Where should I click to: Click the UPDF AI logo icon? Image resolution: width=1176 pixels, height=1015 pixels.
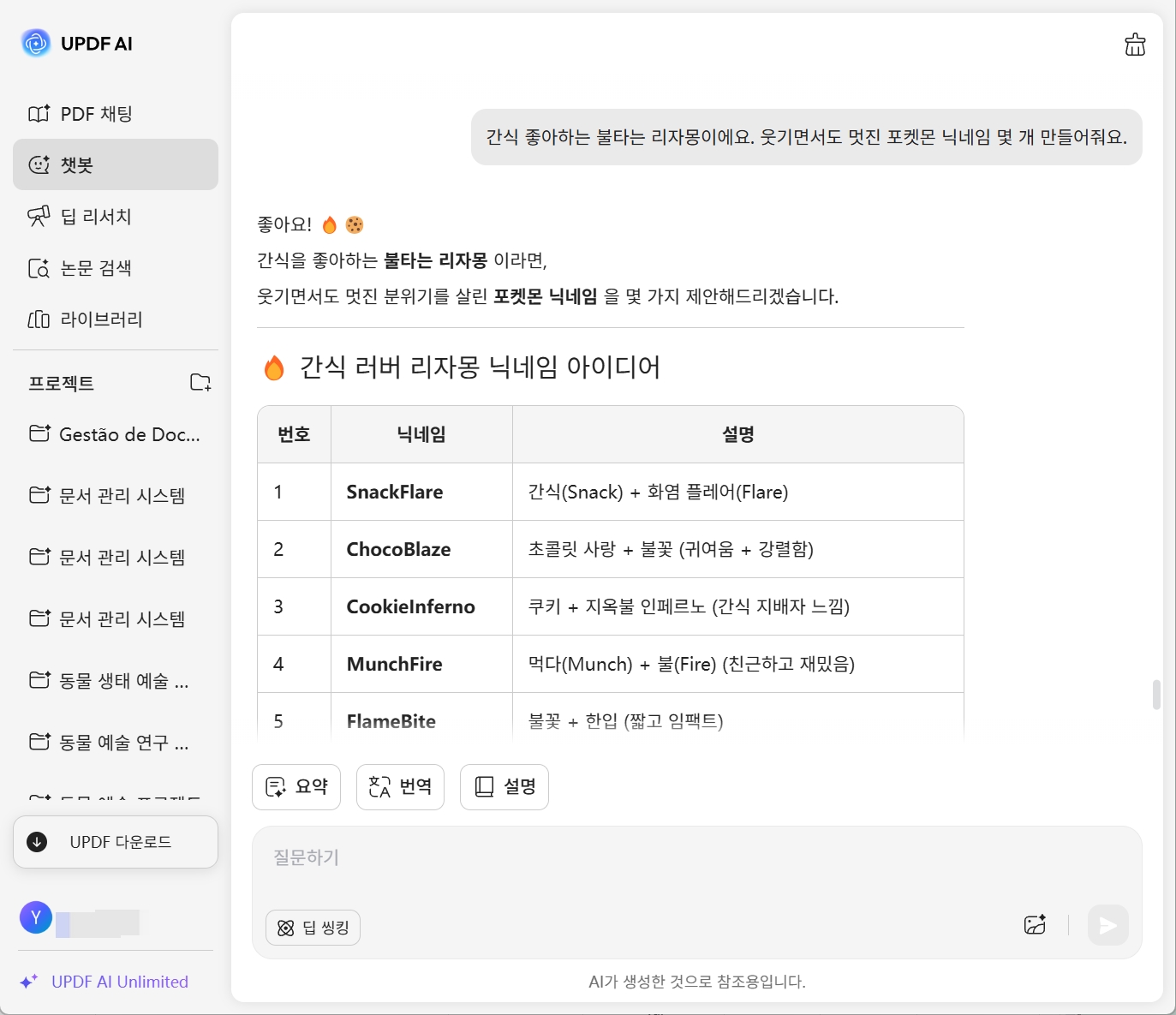point(36,43)
